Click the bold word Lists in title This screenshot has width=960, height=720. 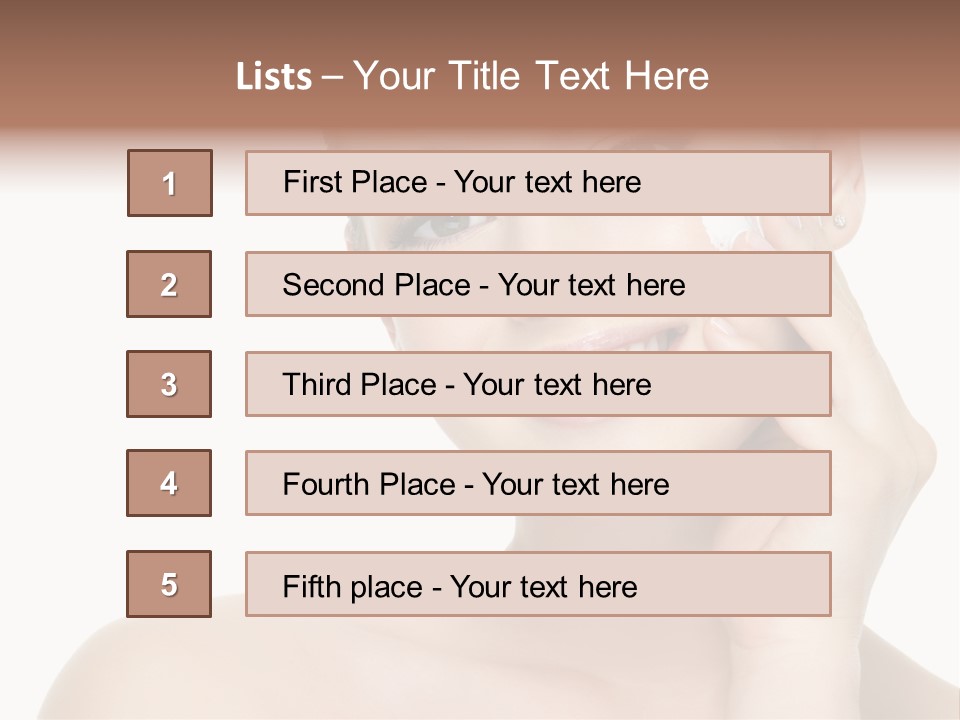coord(274,77)
